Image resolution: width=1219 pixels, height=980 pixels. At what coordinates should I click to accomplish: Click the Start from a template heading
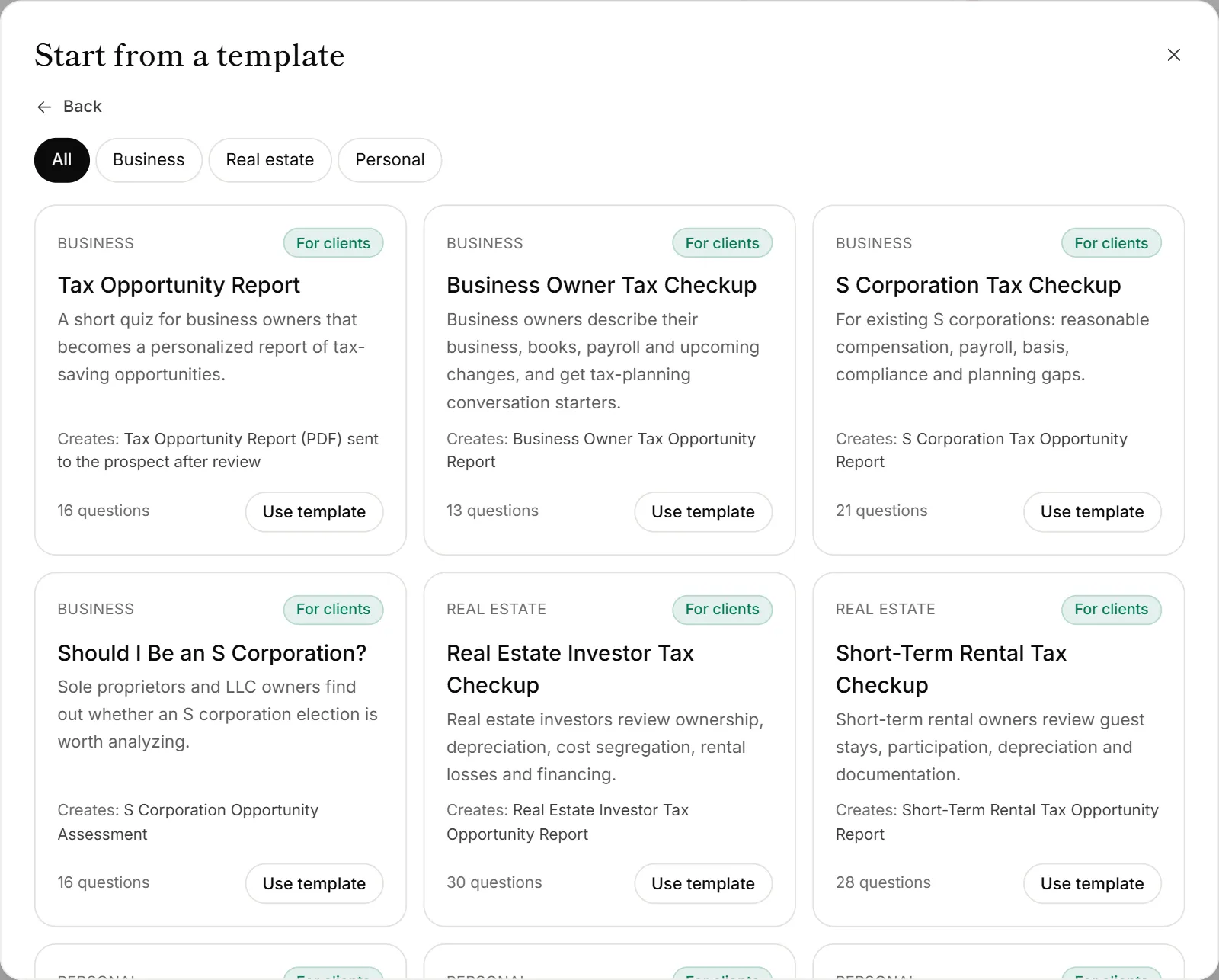point(190,56)
